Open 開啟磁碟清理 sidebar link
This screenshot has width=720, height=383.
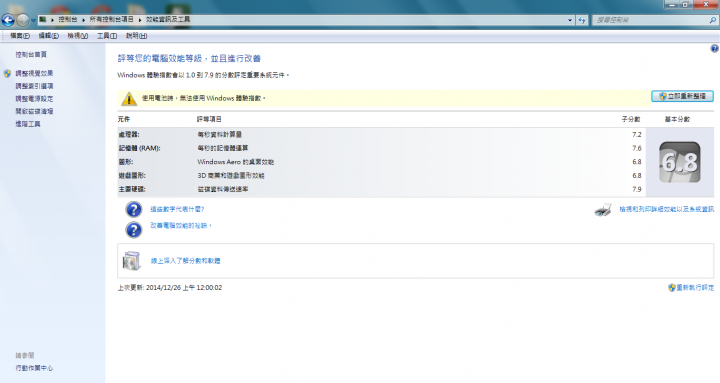click(34, 111)
